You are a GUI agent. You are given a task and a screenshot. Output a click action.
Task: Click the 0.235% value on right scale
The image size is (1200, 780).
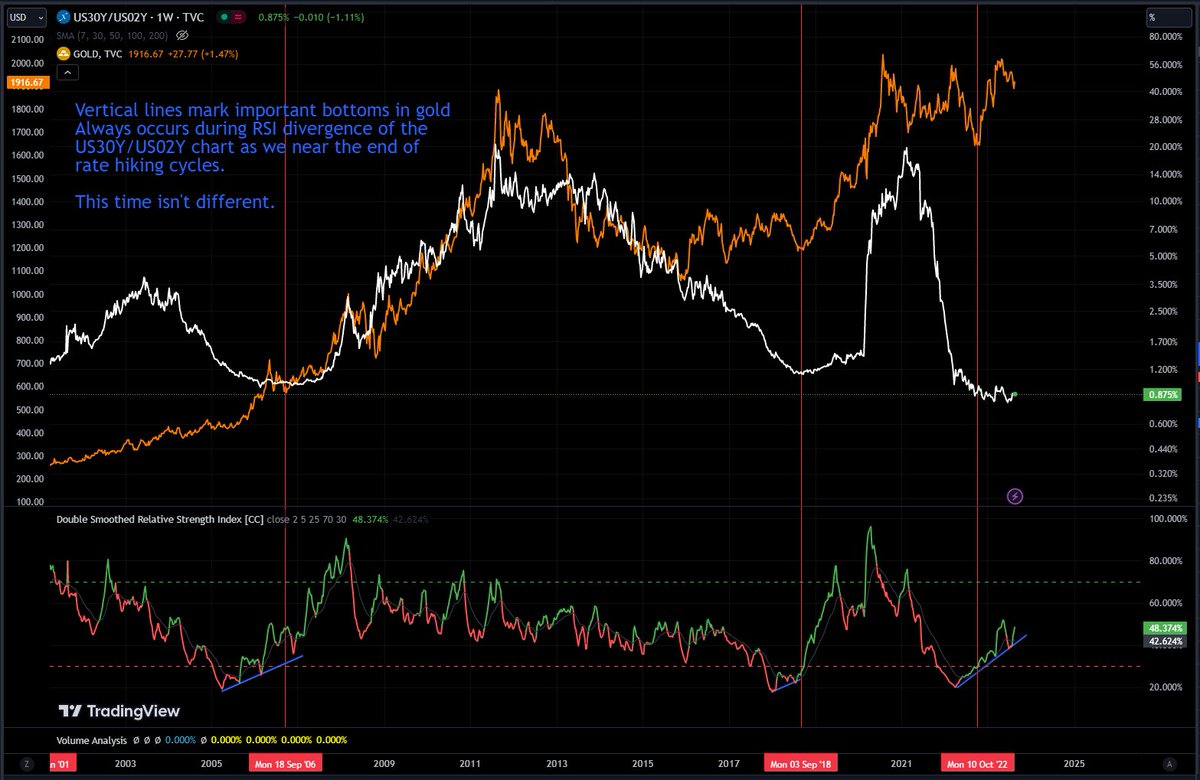(x=1165, y=497)
